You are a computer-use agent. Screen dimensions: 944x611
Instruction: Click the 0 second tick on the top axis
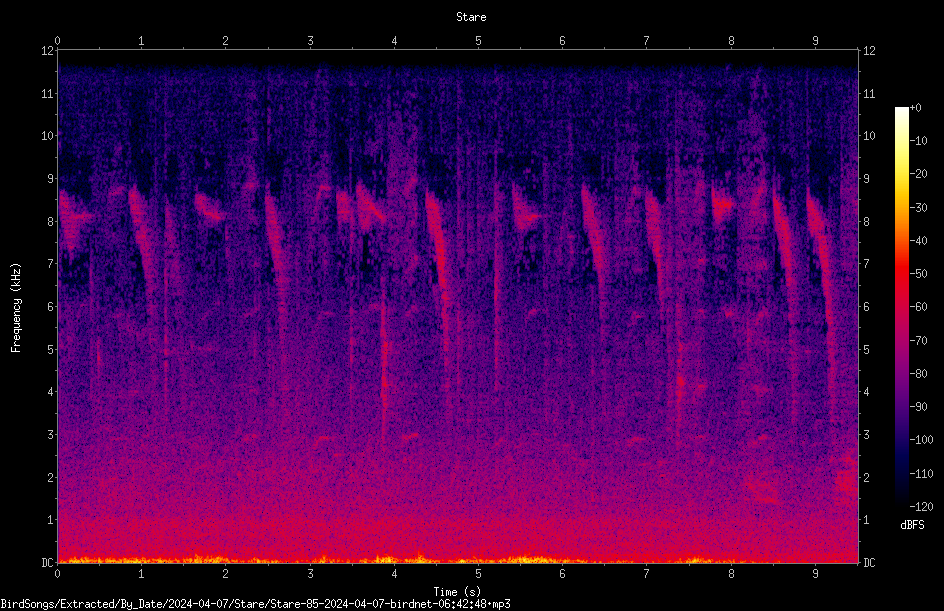(x=57, y=40)
